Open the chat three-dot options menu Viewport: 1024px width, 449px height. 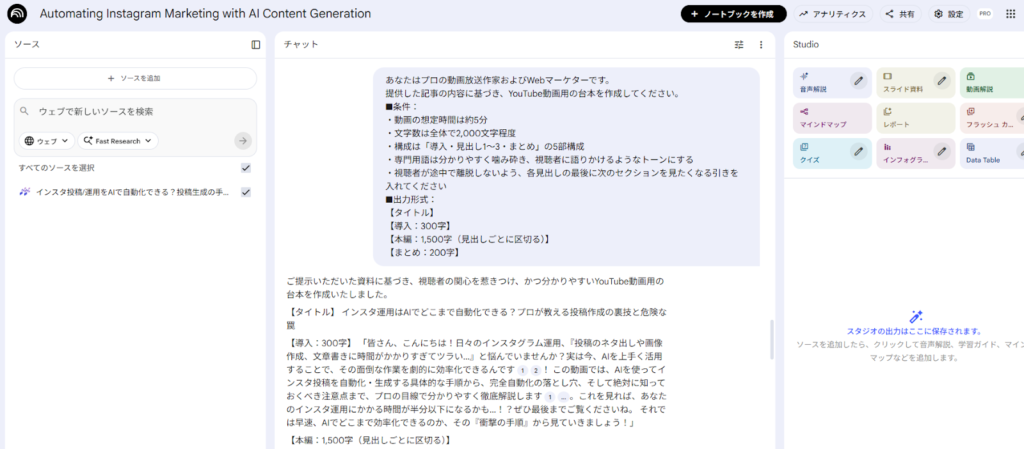pyautogui.click(x=761, y=45)
